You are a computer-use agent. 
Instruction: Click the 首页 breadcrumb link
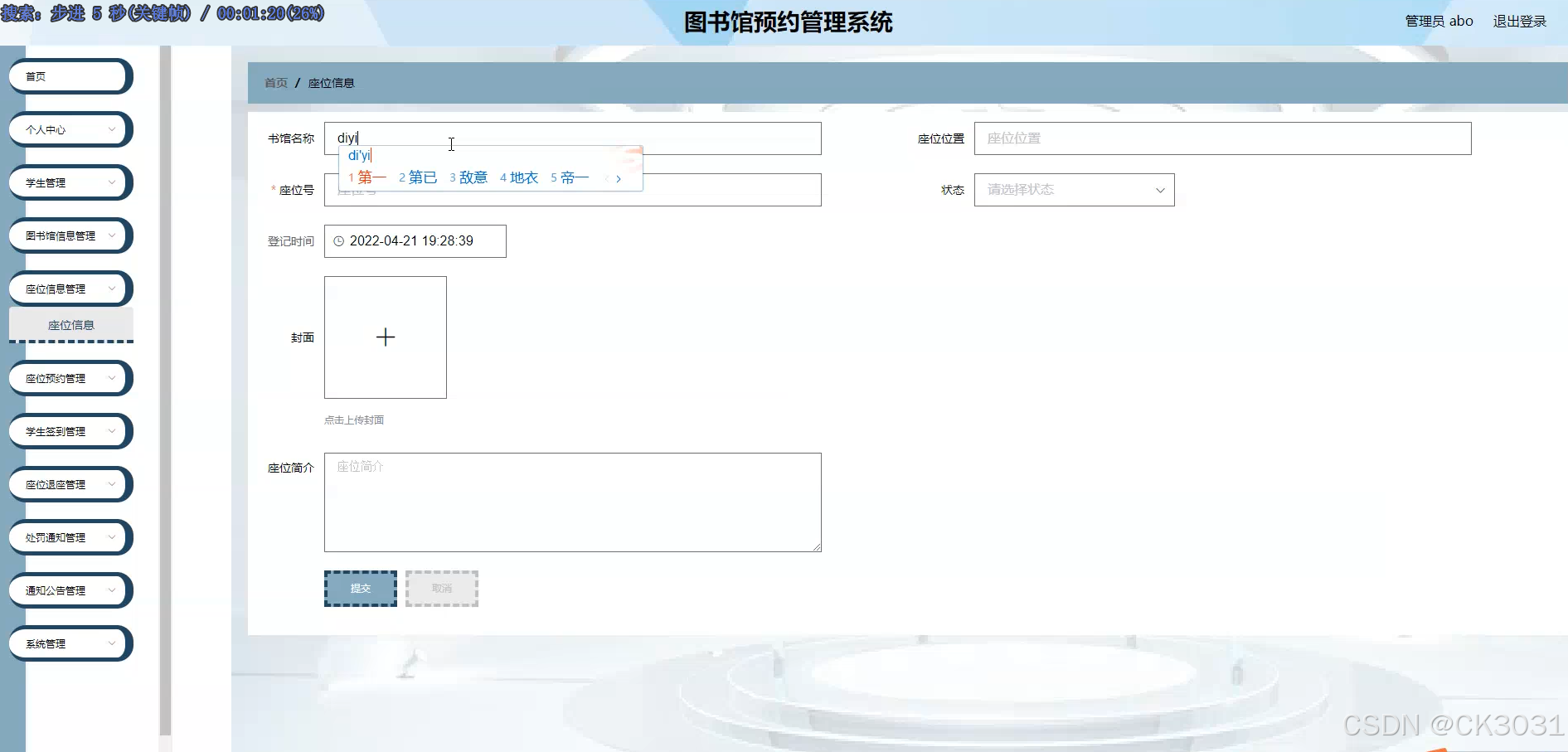276,83
